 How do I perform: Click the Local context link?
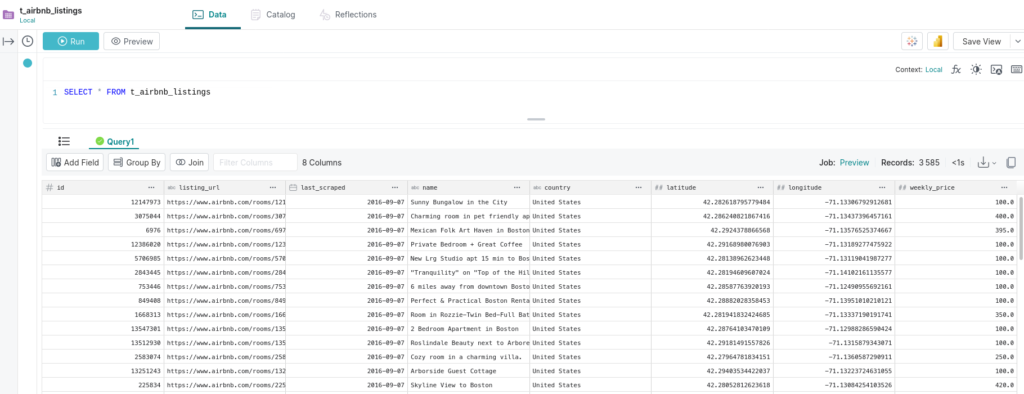934,69
